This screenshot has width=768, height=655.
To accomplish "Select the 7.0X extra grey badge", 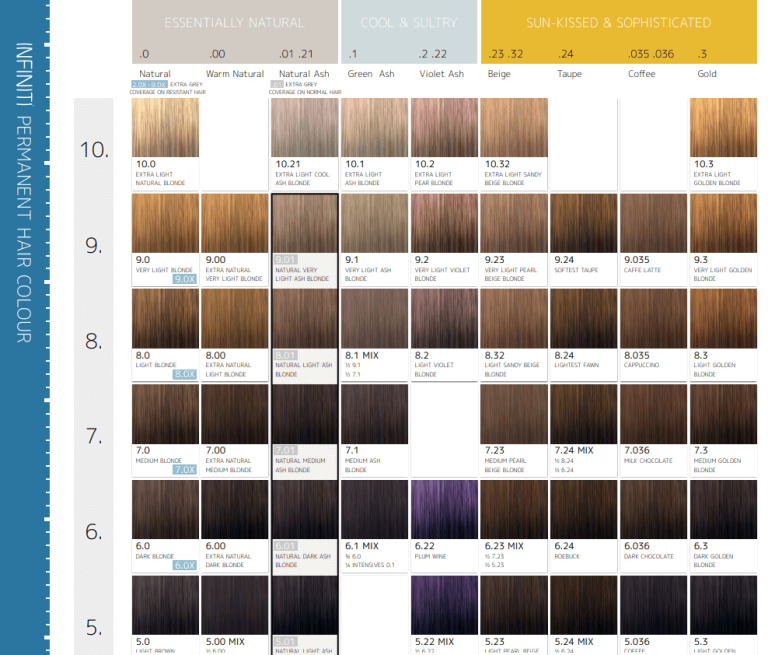I will tap(185, 469).
